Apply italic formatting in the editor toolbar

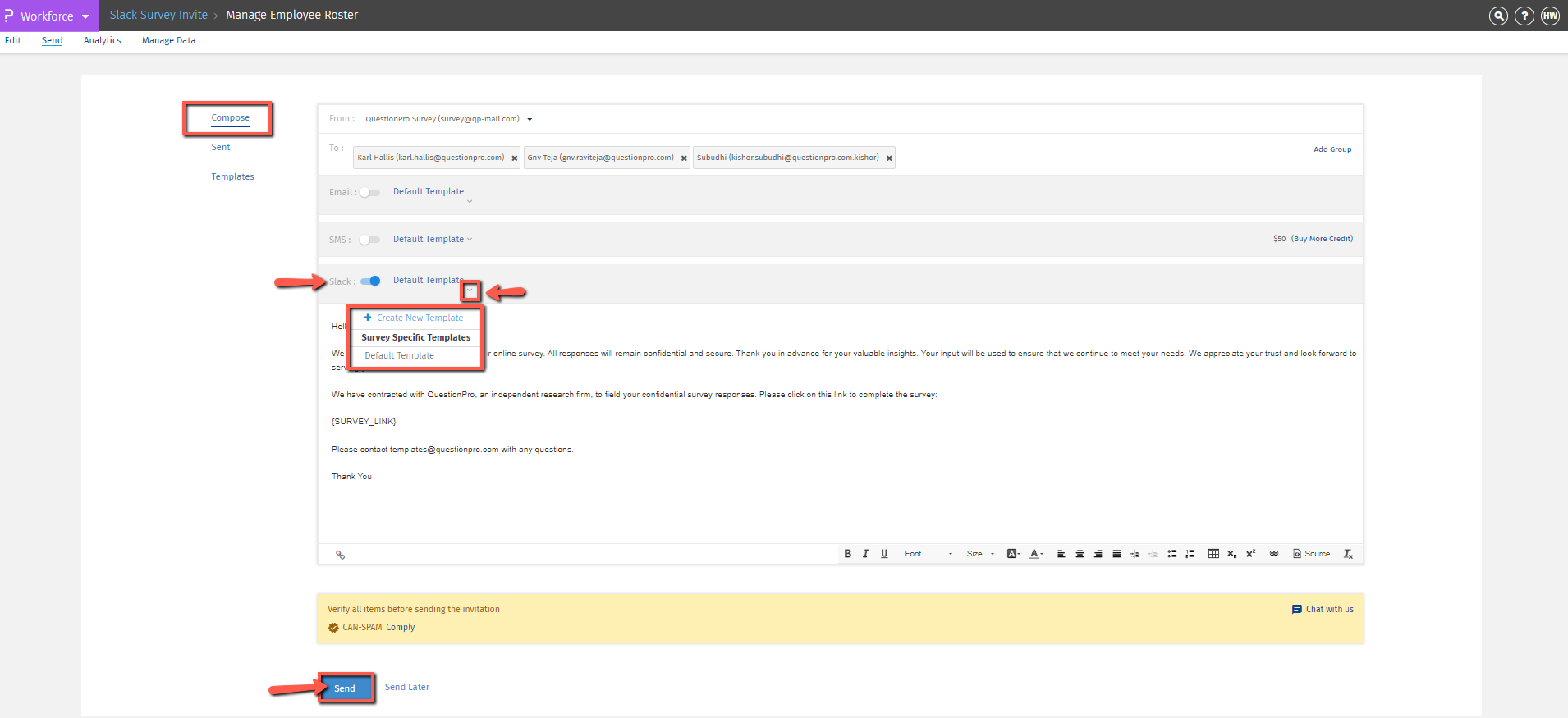click(865, 554)
